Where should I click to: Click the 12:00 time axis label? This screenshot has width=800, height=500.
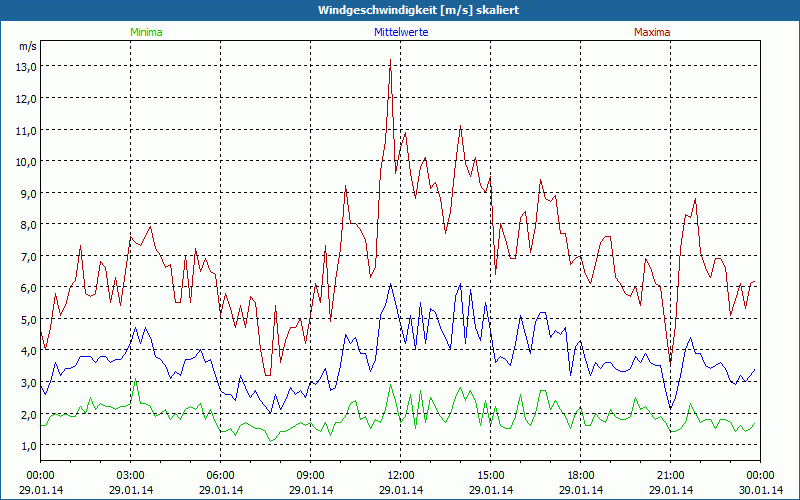[401, 475]
